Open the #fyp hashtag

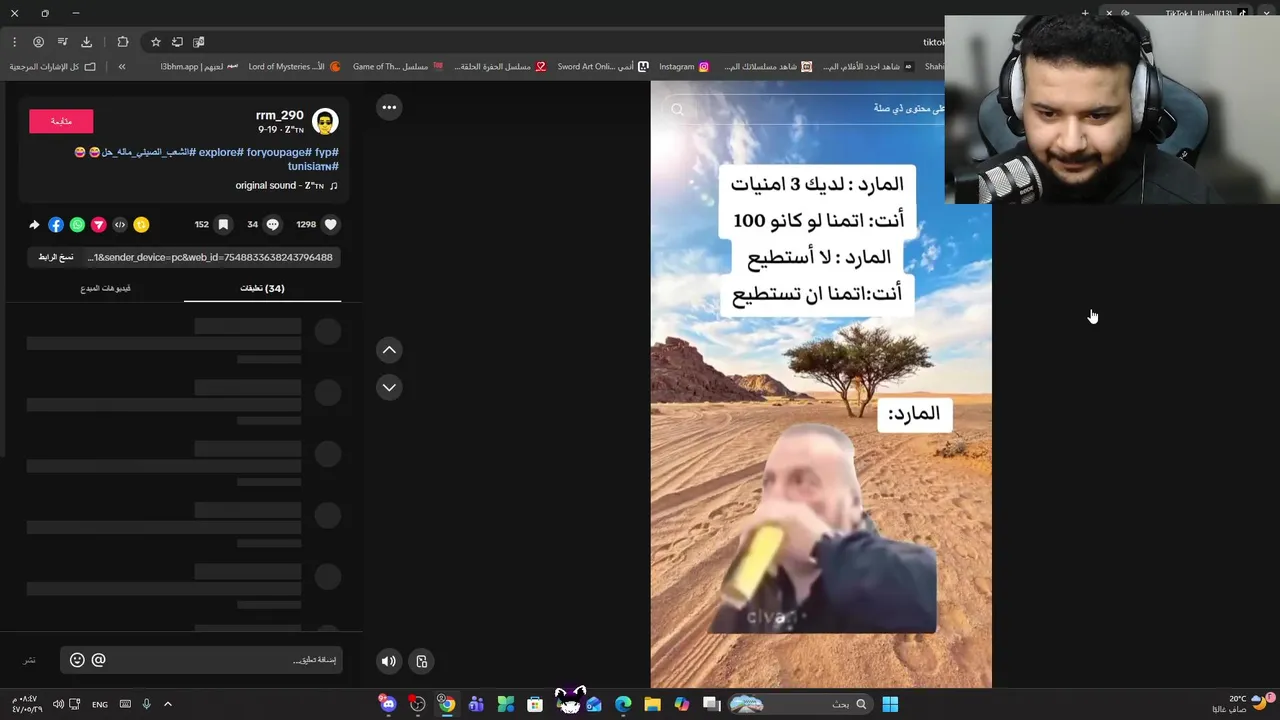[x=326, y=152]
